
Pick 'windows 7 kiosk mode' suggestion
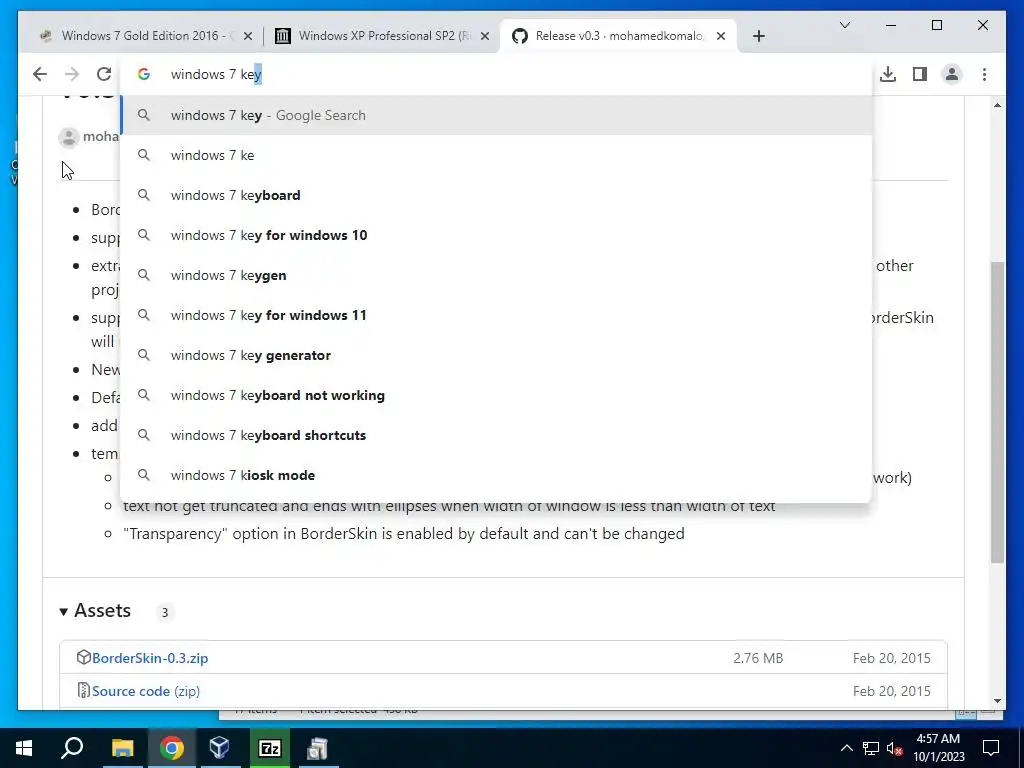496,475
